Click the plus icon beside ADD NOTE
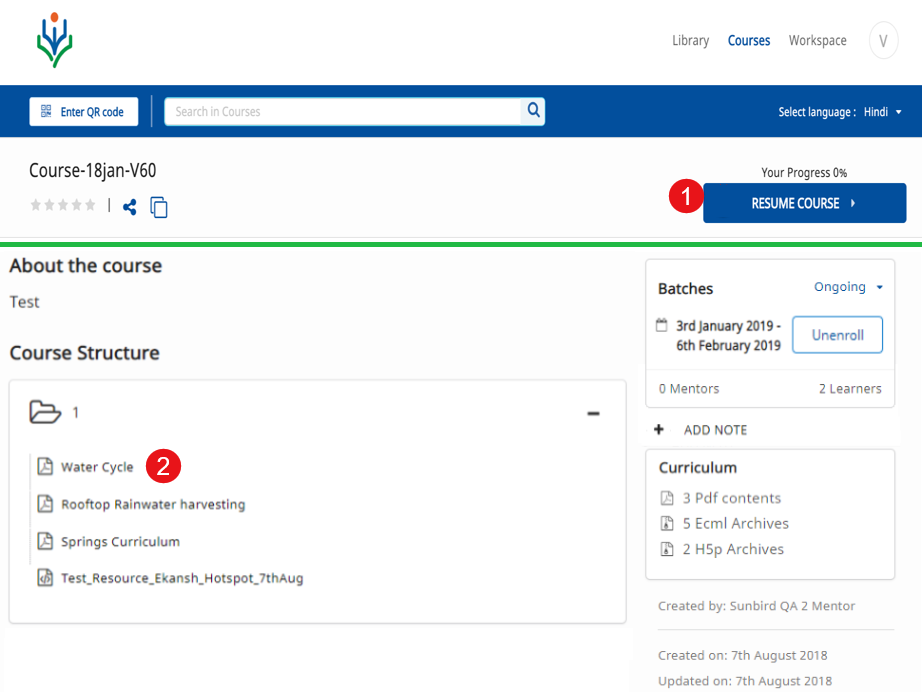922x692 pixels. [659, 430]
